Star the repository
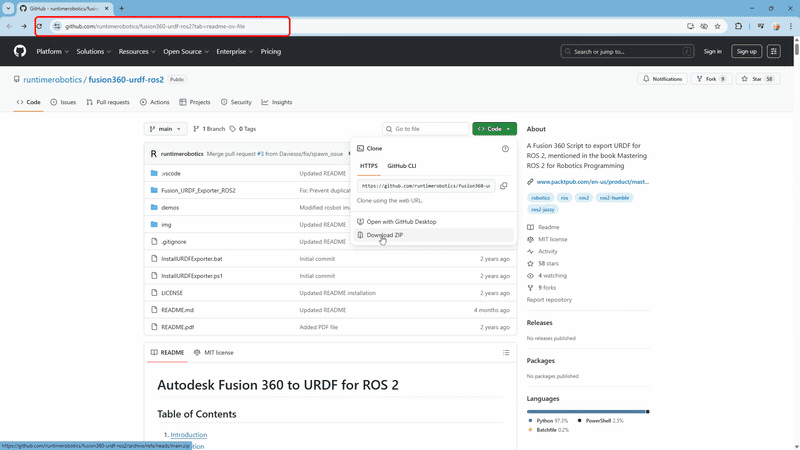Viewport: 800px width, 450px height. pyautogui.click(x=758, y=79)
